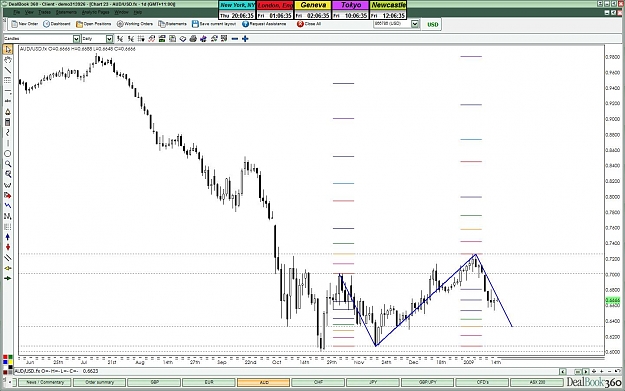Switch to News / Commentary tab
Viewport: 625px width, 391px height.
(45, 383)
